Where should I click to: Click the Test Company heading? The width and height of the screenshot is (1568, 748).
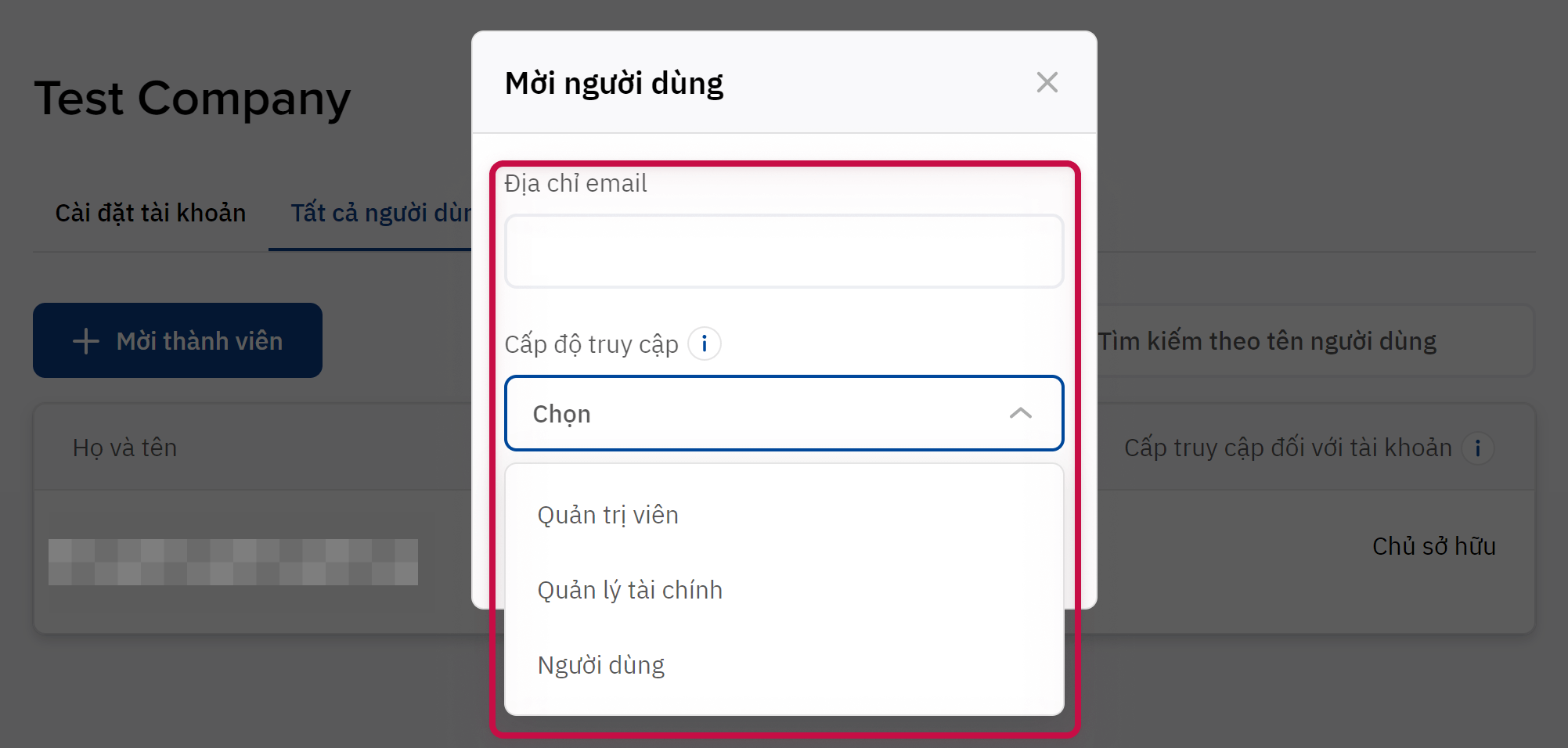pyautogui.click(x=193, y=99)
